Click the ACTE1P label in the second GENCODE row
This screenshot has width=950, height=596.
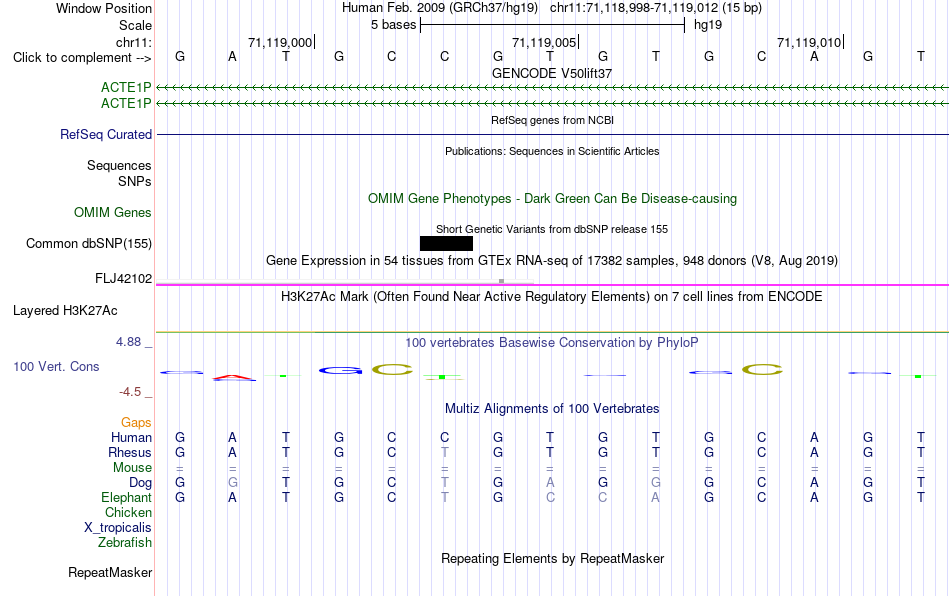[126, 104]
